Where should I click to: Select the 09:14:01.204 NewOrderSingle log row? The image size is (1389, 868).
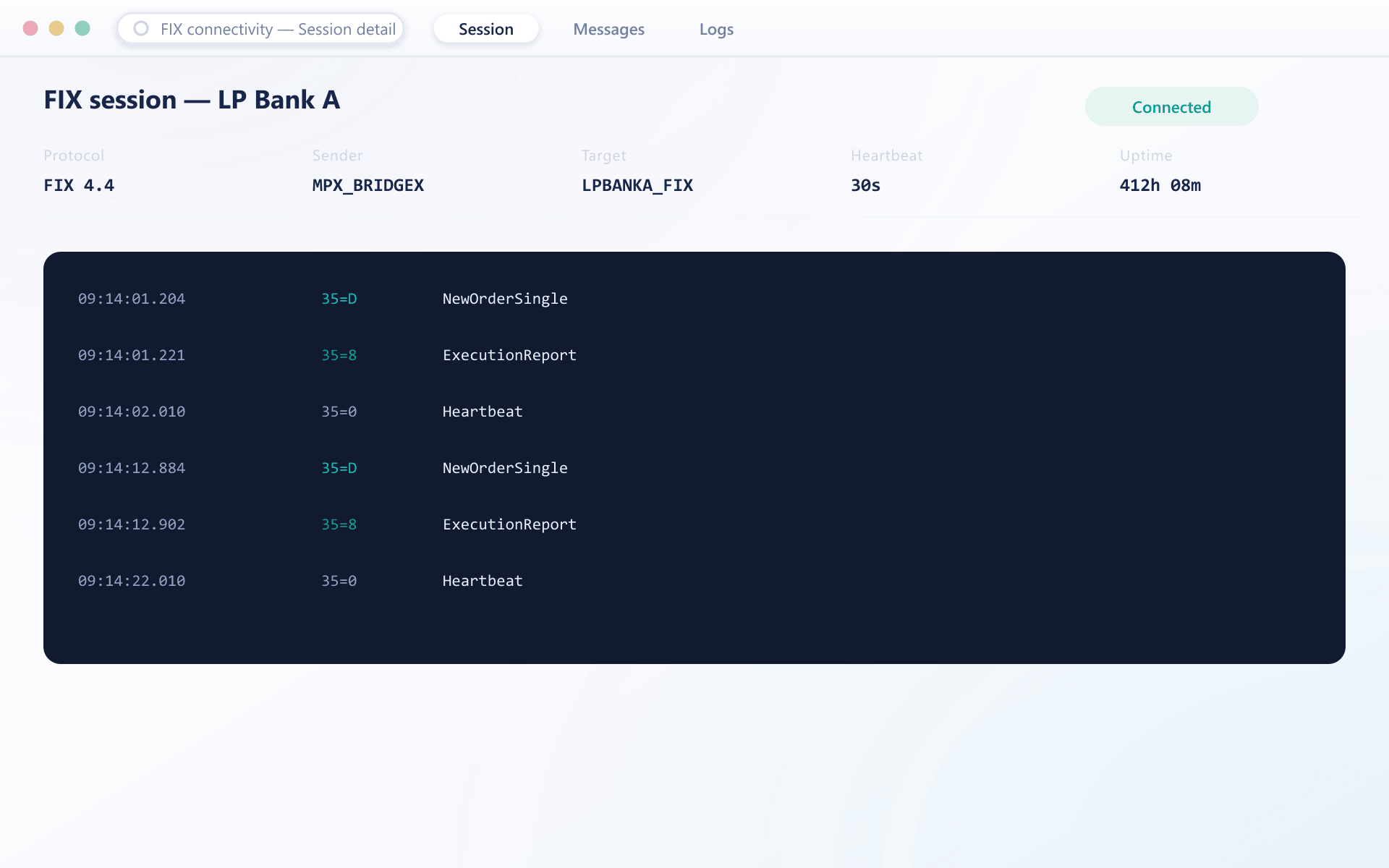click(x=694, y=299)
